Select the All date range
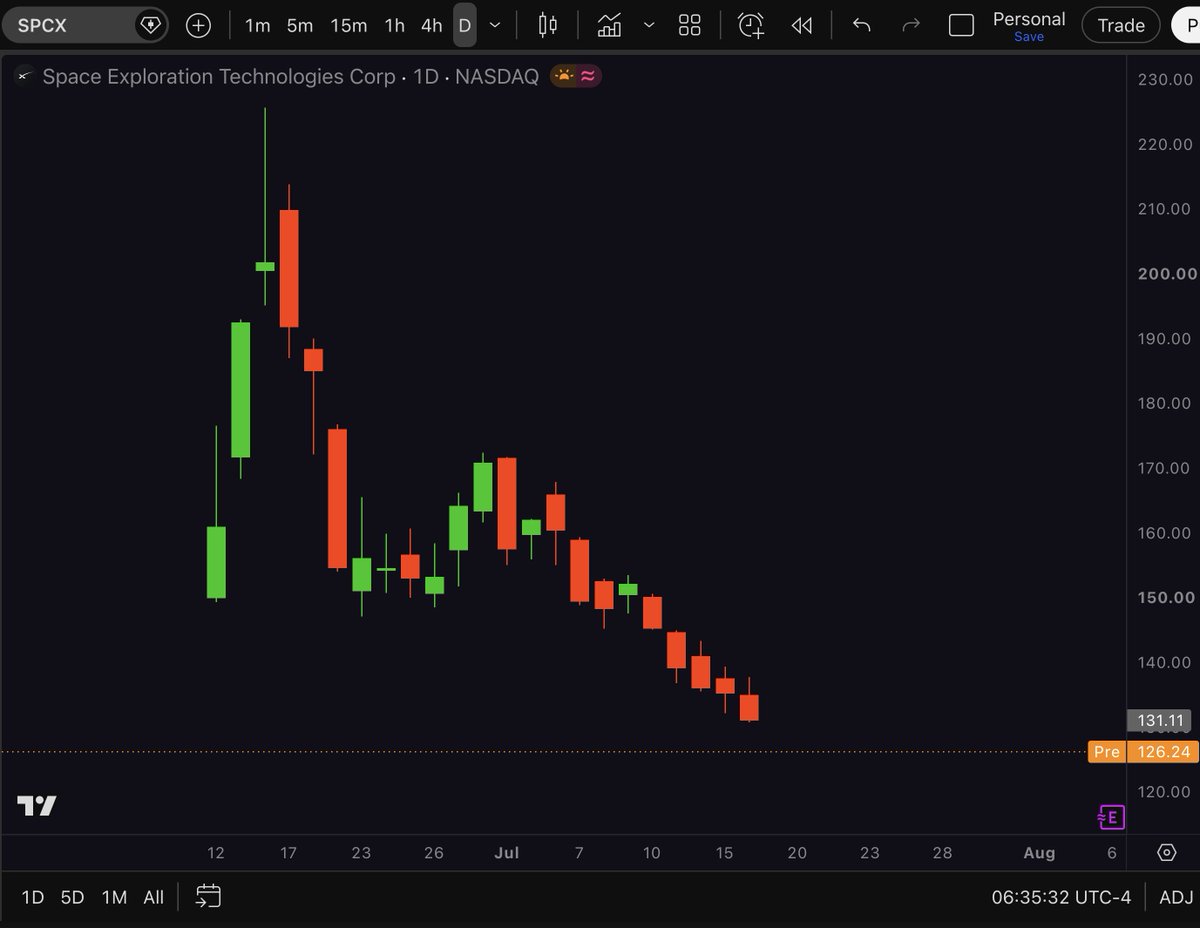The height and width of the screenshot is (928, 1200). tap(153, 897)
